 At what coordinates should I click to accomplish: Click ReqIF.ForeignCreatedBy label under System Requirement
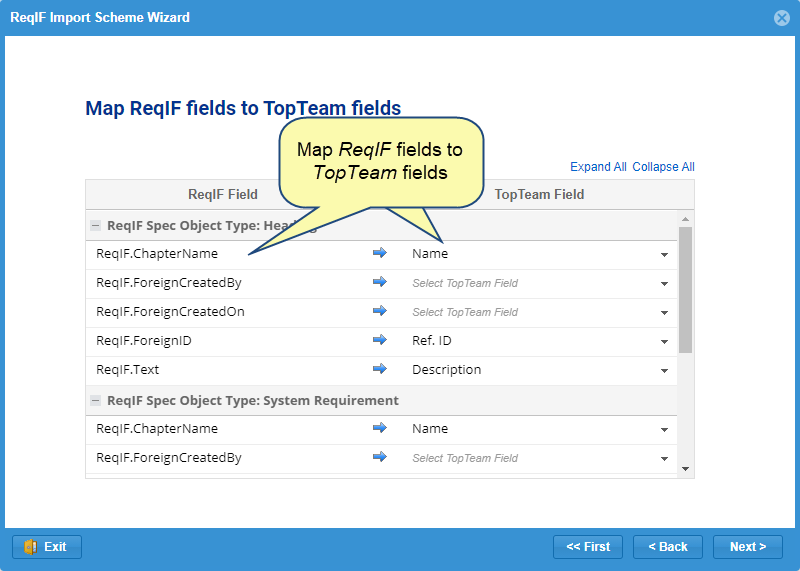point(169,458)
